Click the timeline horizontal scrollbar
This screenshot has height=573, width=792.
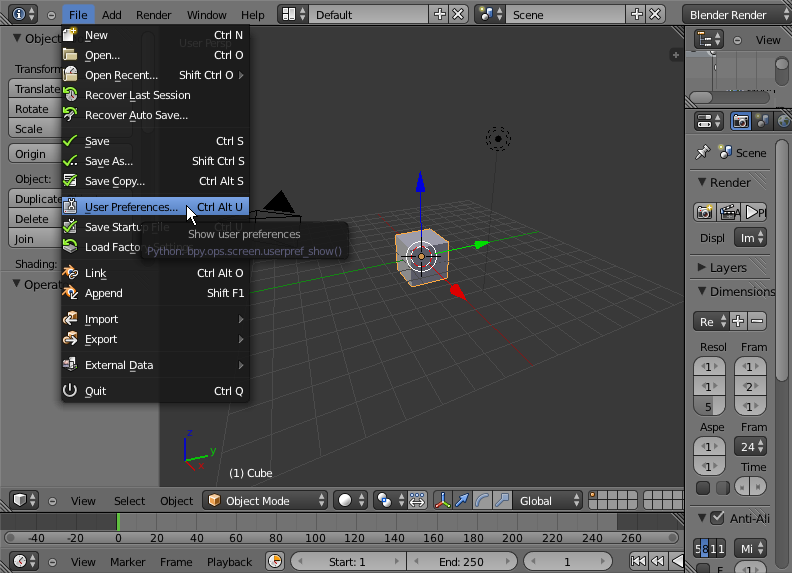point(342,538)
